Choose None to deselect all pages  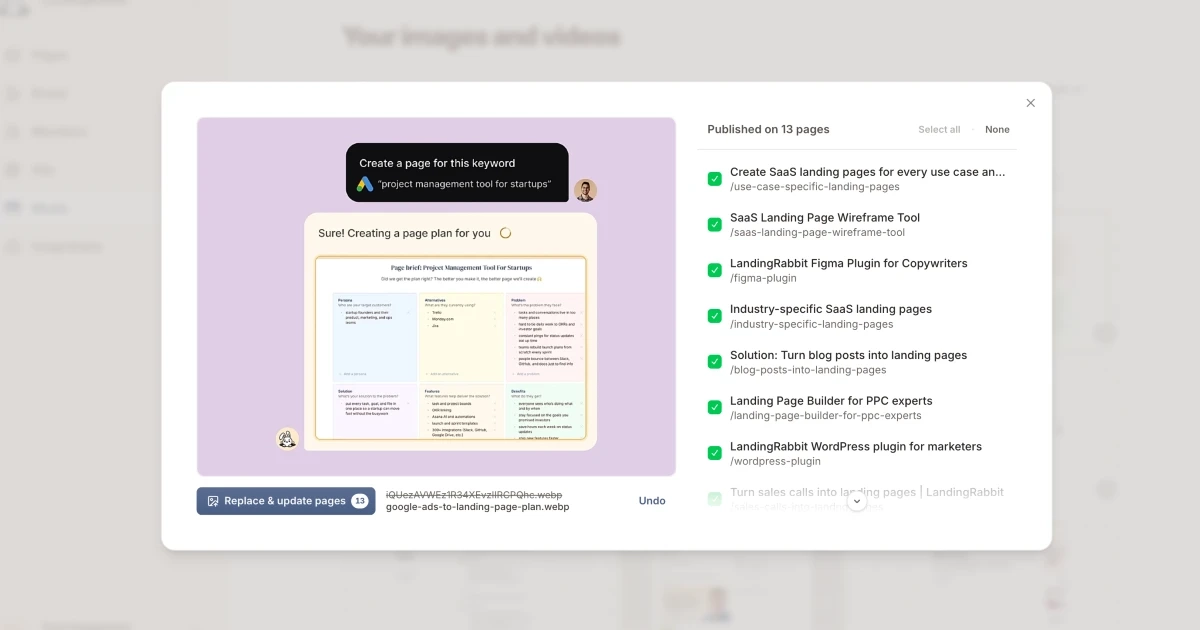[997, 129]
